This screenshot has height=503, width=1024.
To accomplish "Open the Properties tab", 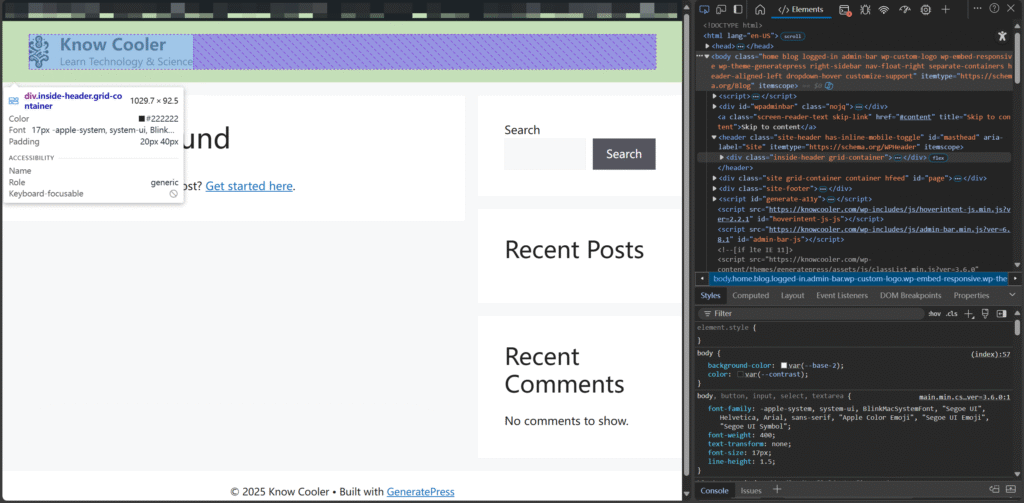I will [x=972, y=295].
